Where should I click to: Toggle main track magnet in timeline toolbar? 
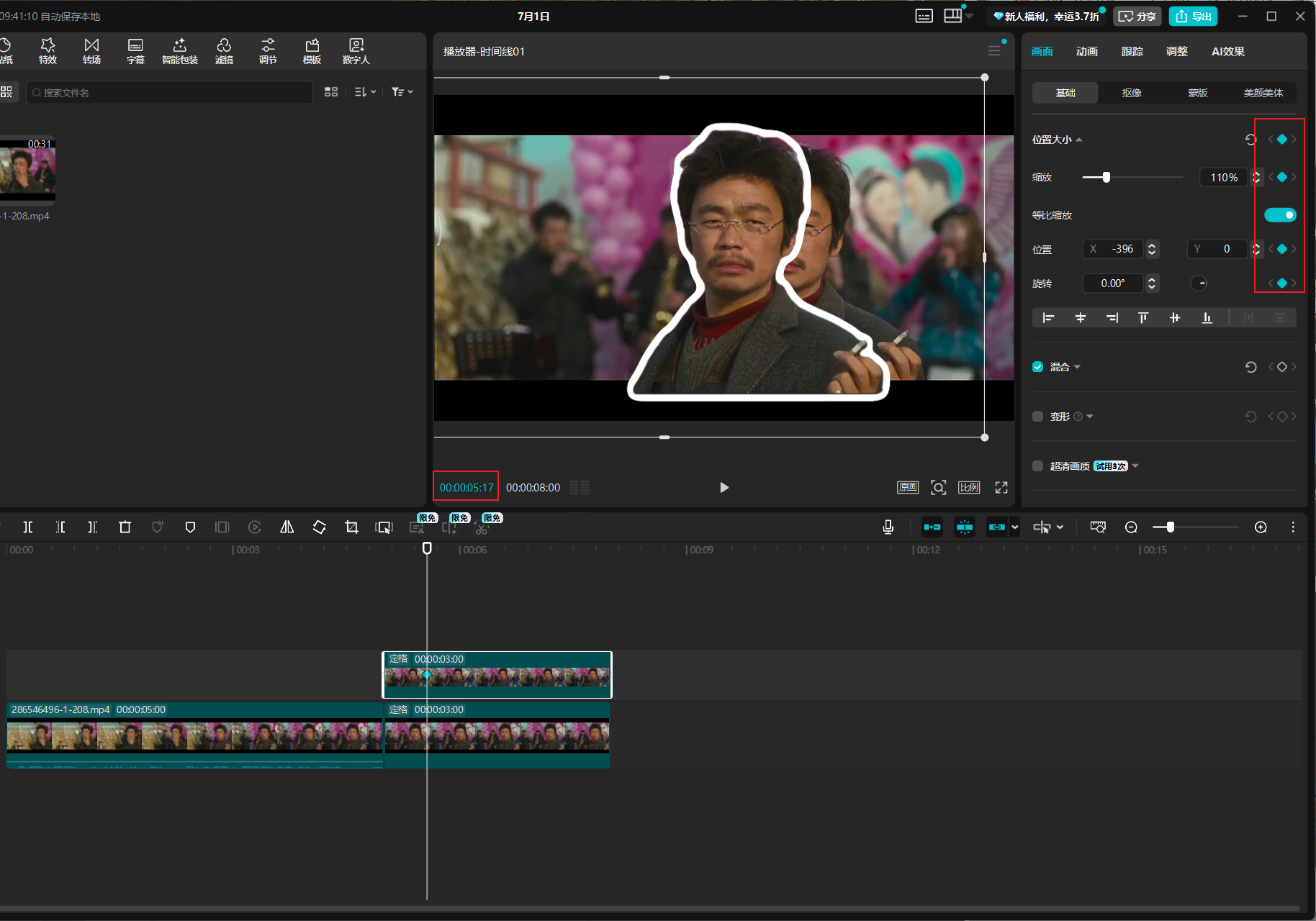(932, 527)
